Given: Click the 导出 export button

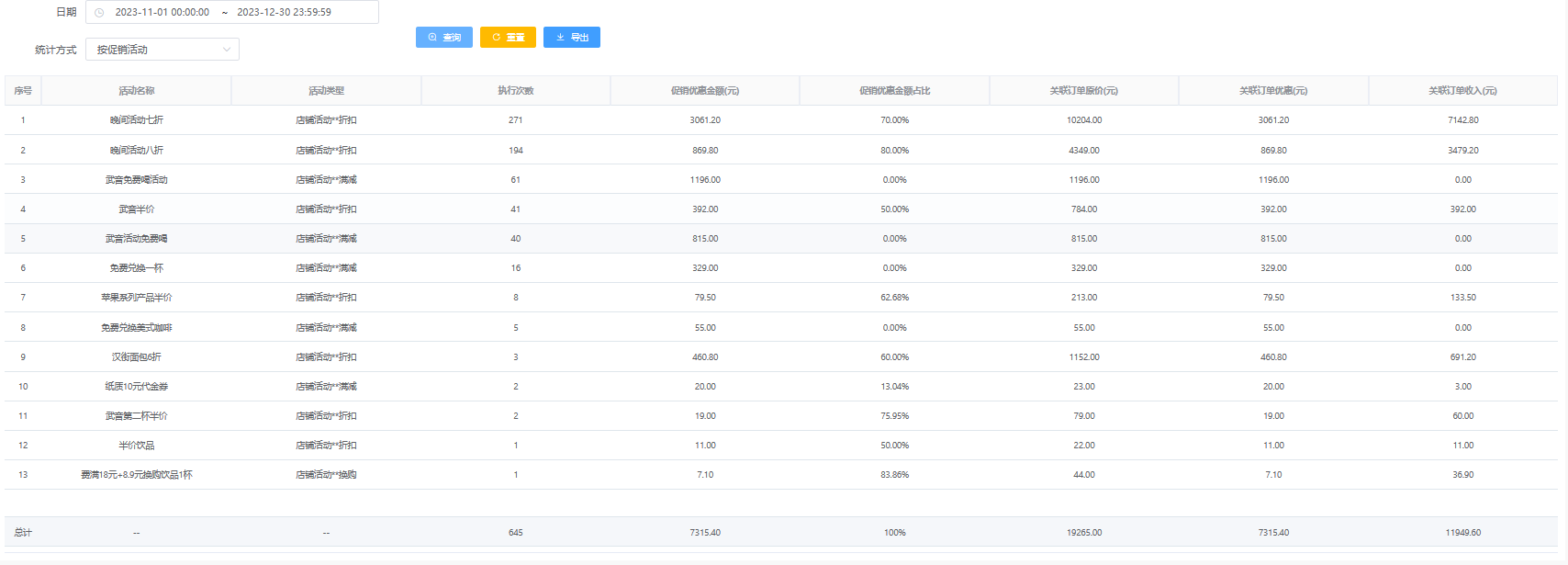Looking at the screenshot, I should coord(571,38).
